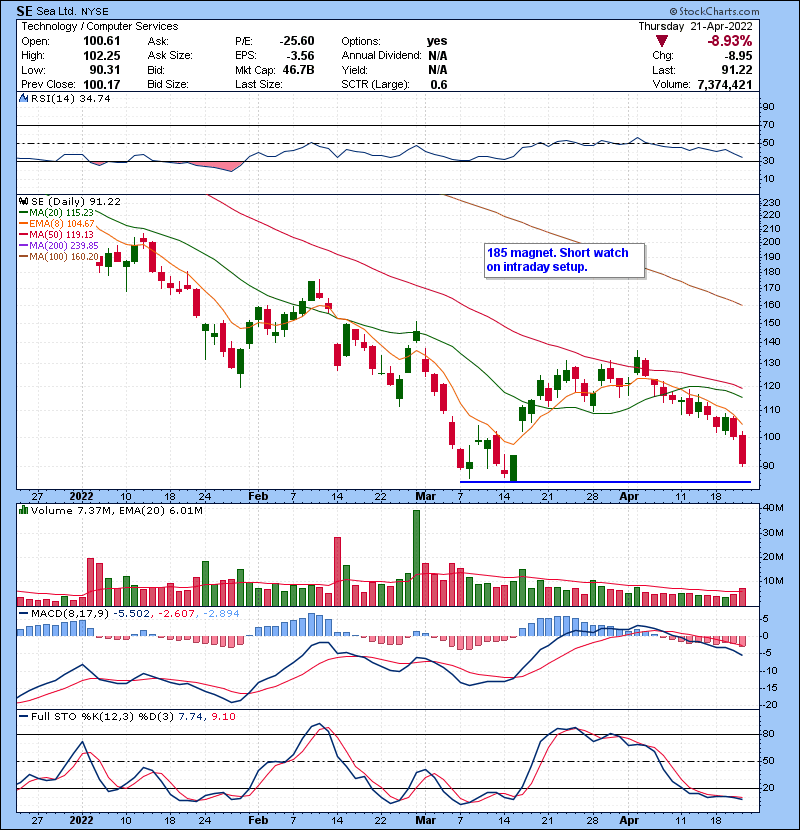Click the SE (Daily) 91.22 chart label
Viewport: 800px width, 830px height.
pos(76,201)
